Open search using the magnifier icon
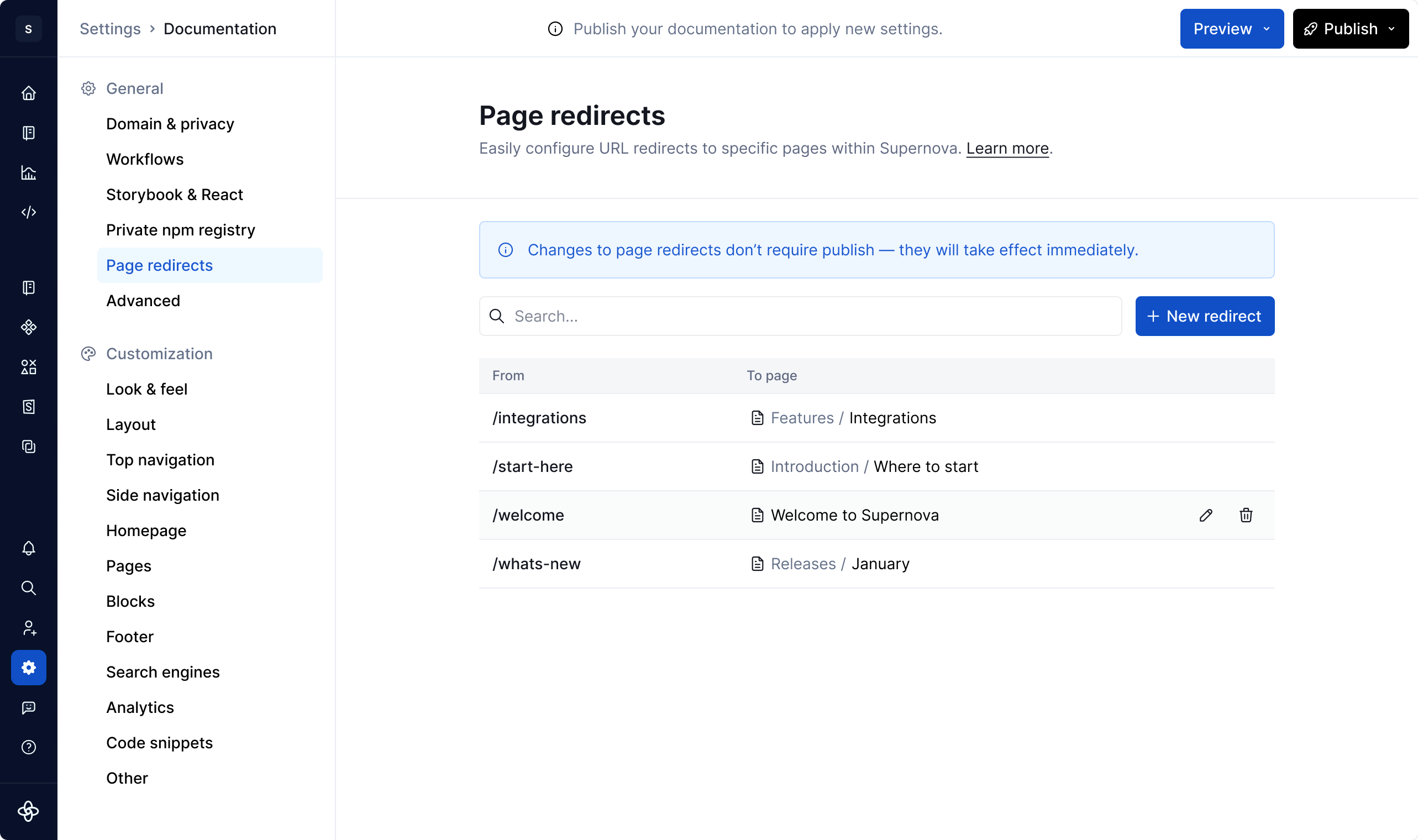Viewport: 1418px width, 840px height. 28,588
